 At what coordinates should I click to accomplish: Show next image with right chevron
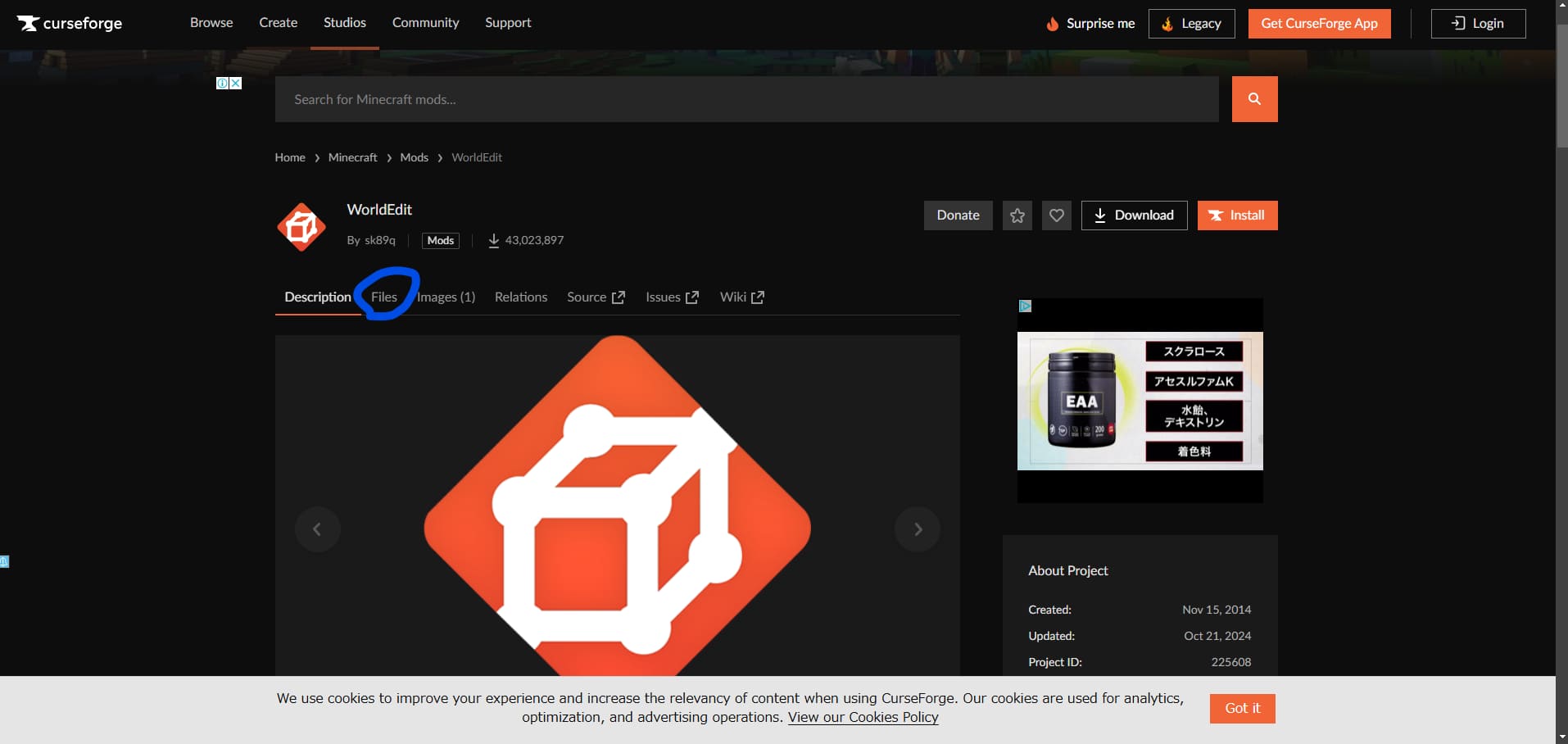[918, 529]
